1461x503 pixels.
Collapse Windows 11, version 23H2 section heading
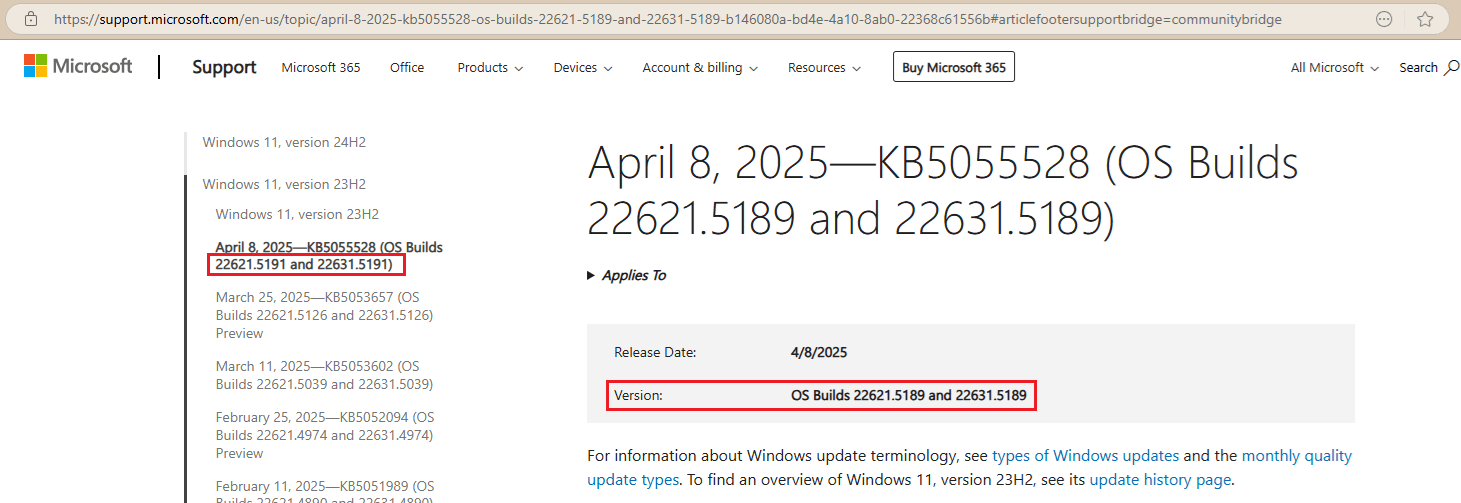(x=284, y=184)
